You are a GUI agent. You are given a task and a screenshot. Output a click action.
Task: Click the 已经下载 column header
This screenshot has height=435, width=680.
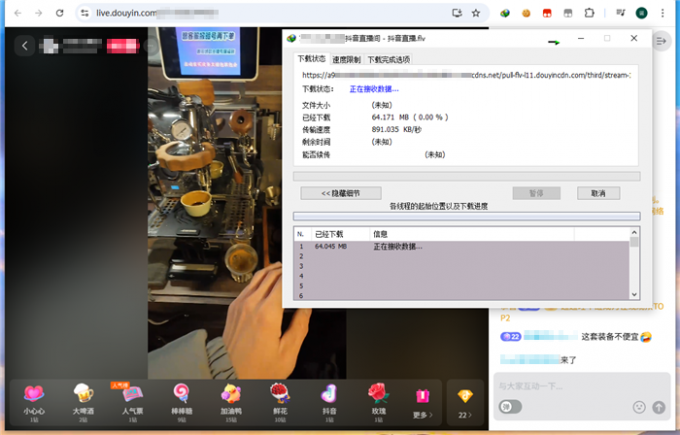[x=340, y=234]
